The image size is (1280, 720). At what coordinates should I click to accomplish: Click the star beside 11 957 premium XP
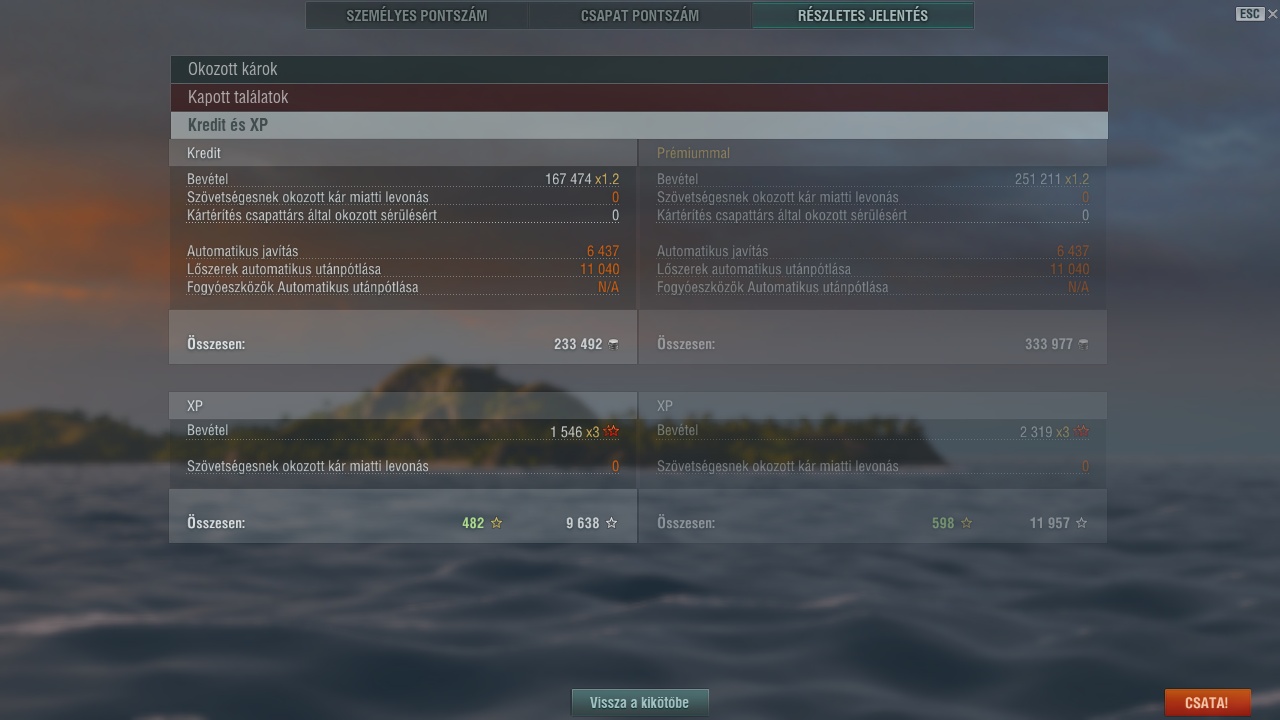(x=1081, y=523)
